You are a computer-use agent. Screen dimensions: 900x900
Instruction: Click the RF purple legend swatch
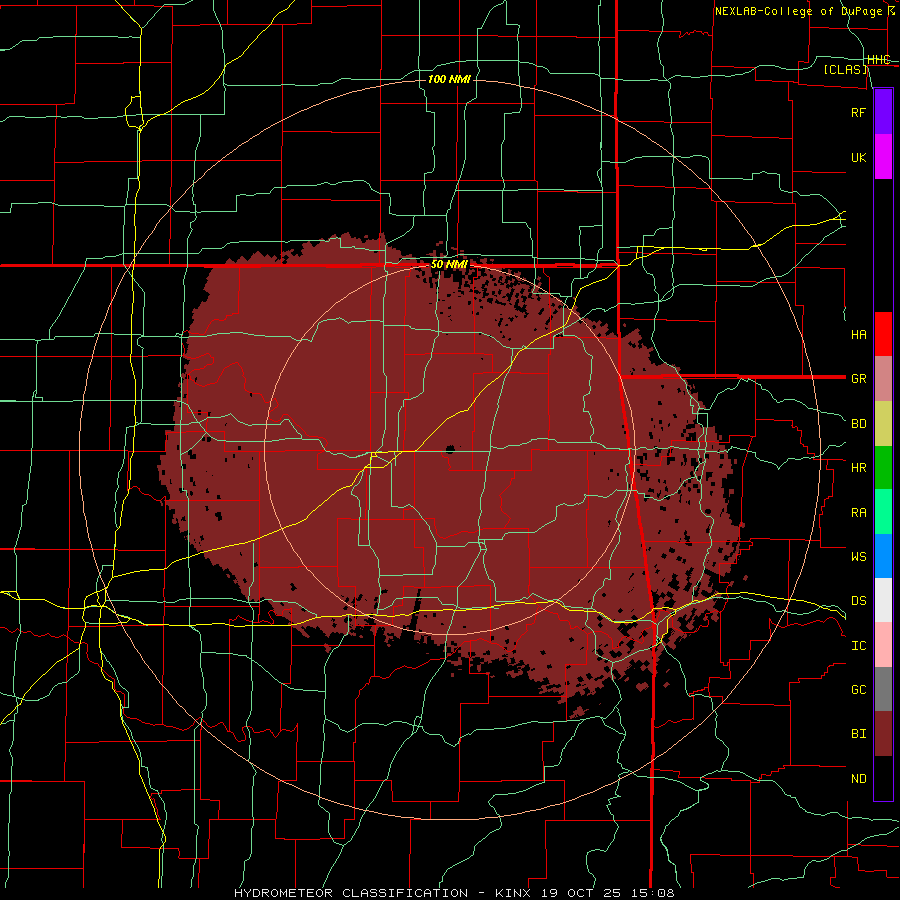click(883, 112)
